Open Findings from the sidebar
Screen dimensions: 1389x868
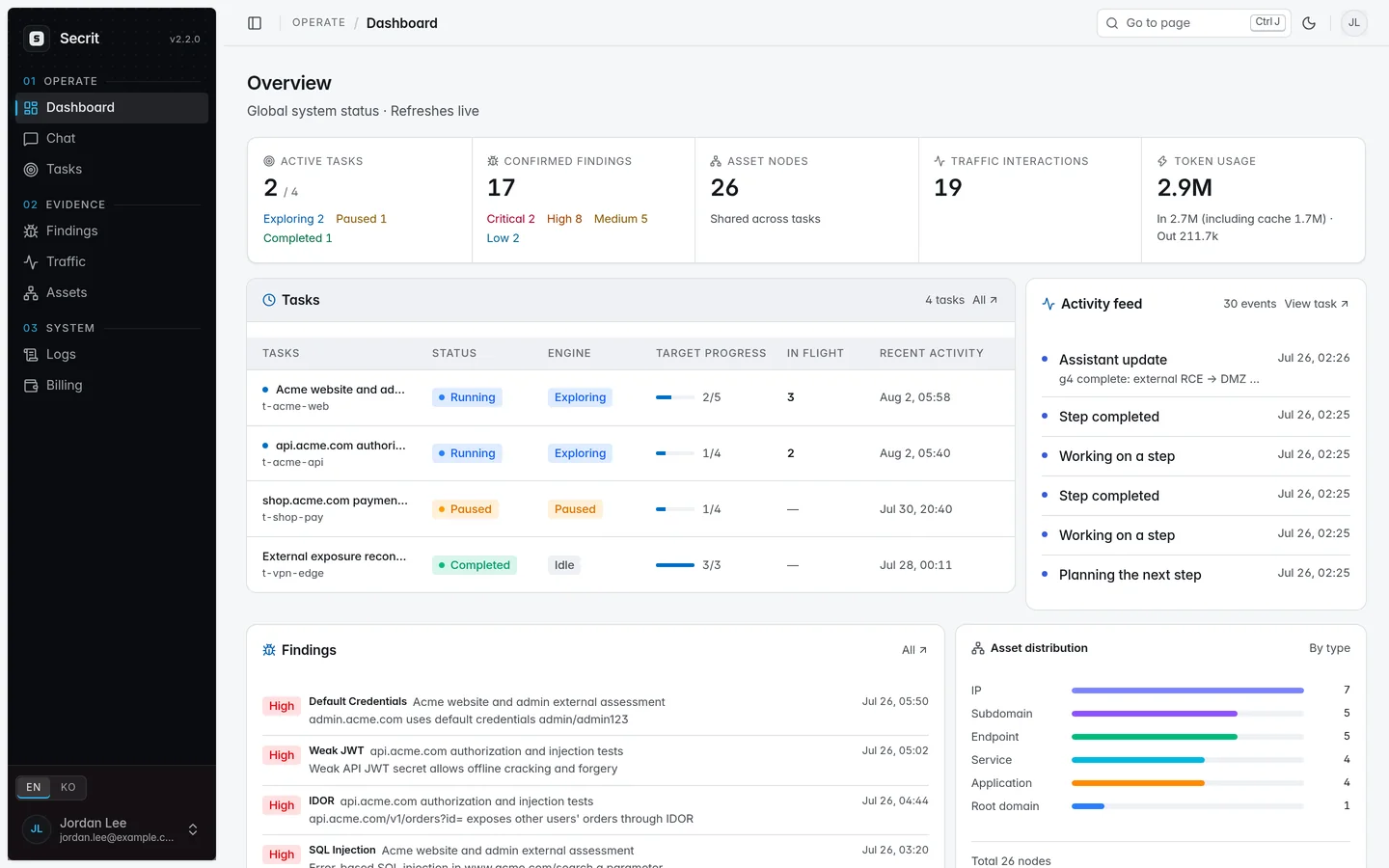pyautogui.click(x=112, y=231)
